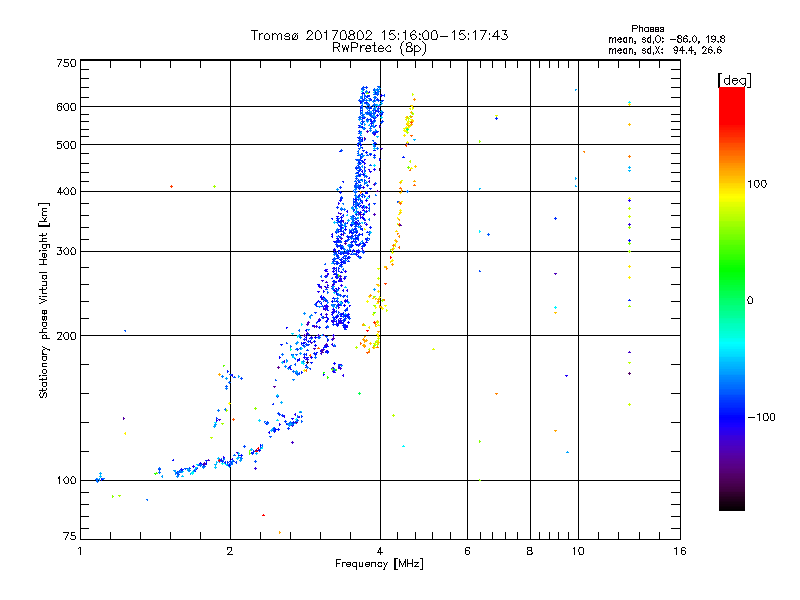Click the x-axis tick label '1'

pyautogui.click(x=80, y=551)
